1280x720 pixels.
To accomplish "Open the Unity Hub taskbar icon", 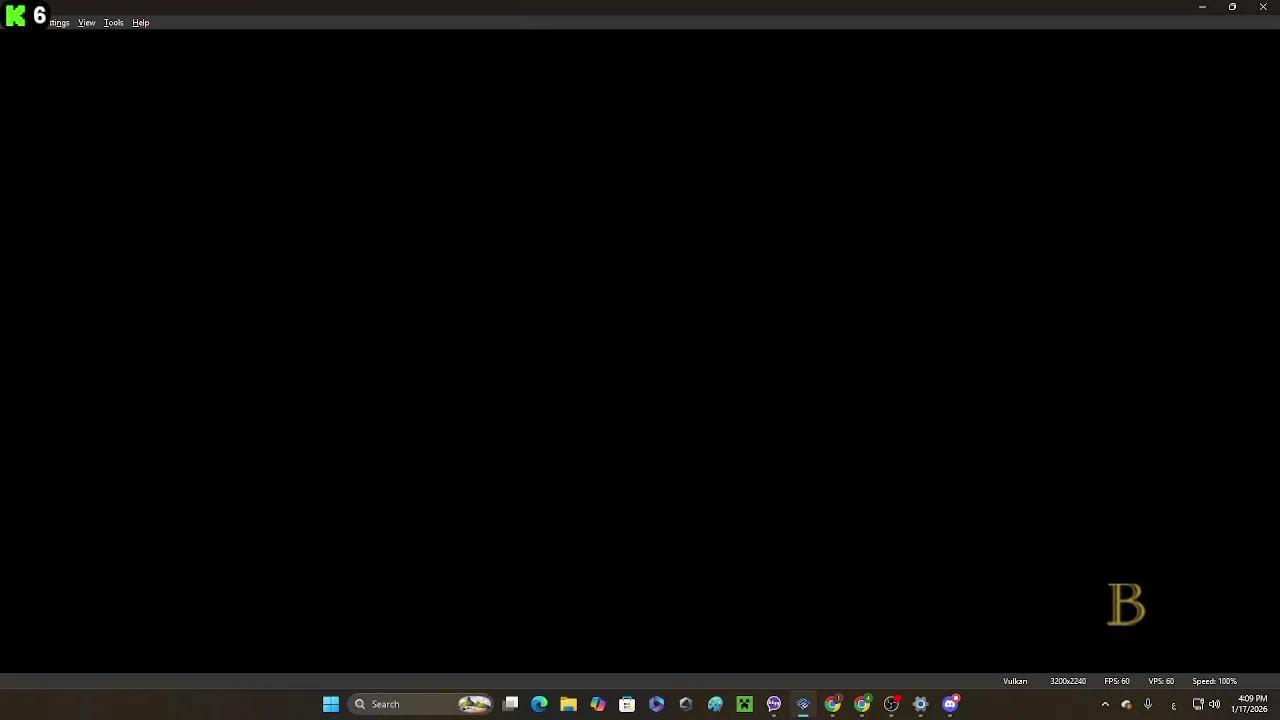I will point(686,704).
